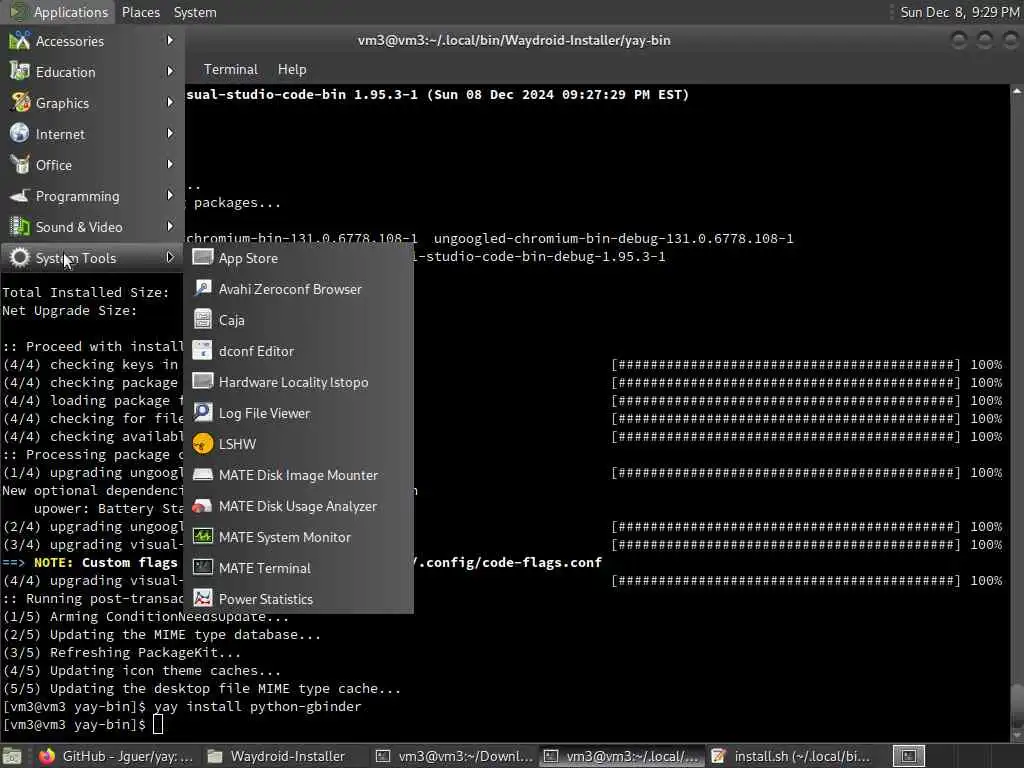Launch App Store from its icon
1024x768 pixels.
(x=202, y=257)
